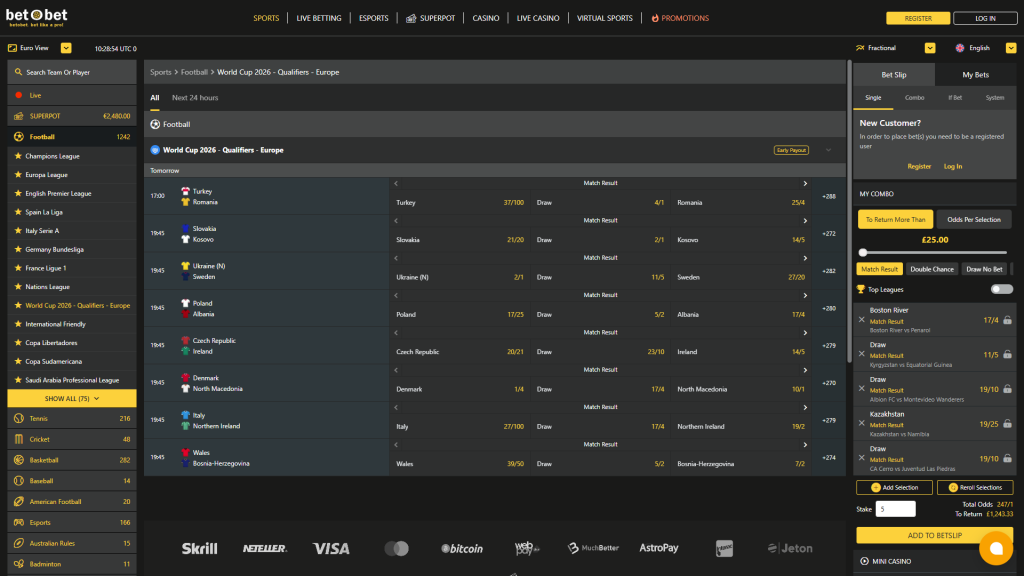The height and width of the screenshot is (576, 1024).
Task: Select Draw No Bet combo filter
Action: pos(984,269)
